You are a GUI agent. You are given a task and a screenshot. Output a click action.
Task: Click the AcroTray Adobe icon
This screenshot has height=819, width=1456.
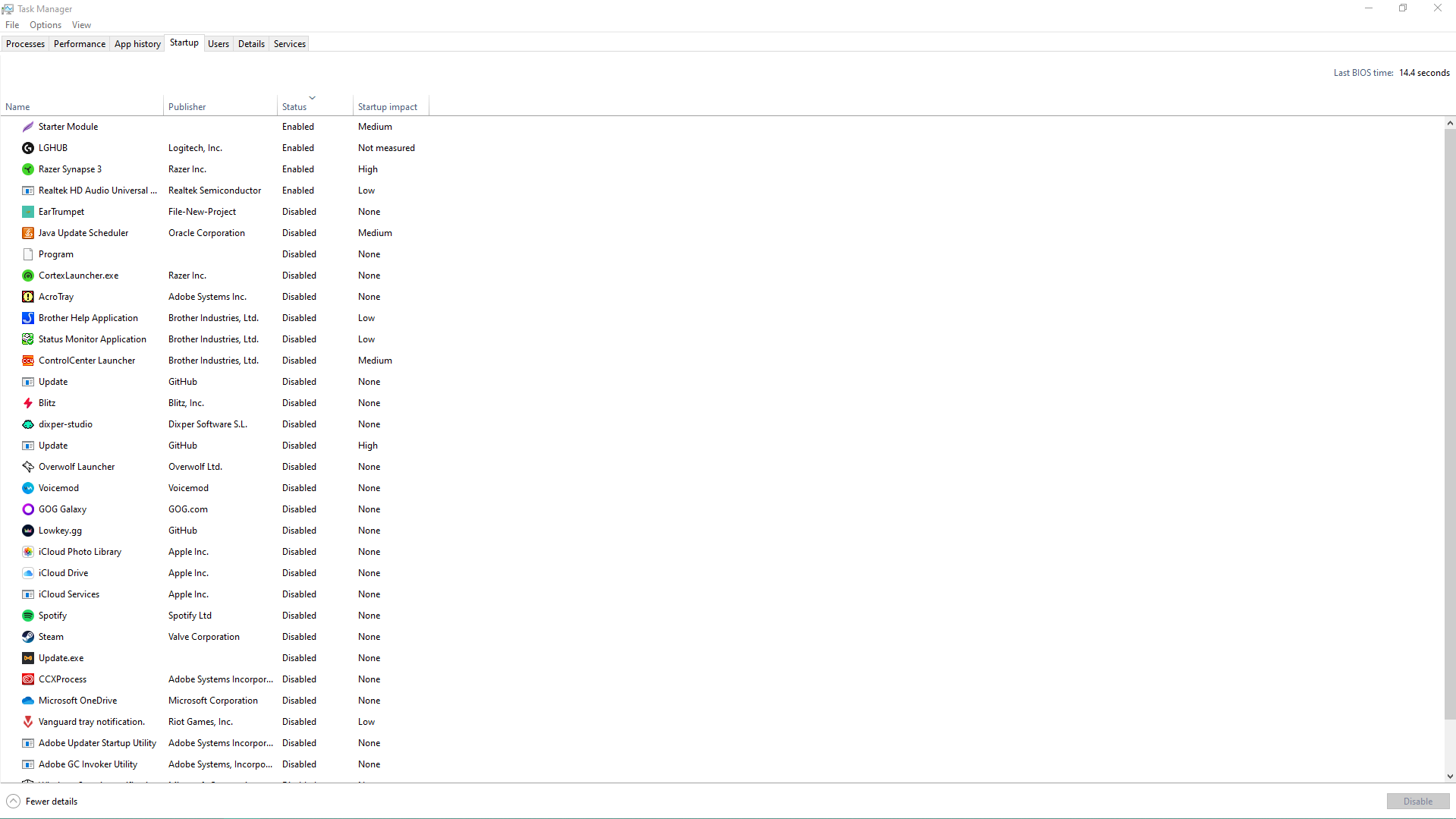tap(28, 297)
